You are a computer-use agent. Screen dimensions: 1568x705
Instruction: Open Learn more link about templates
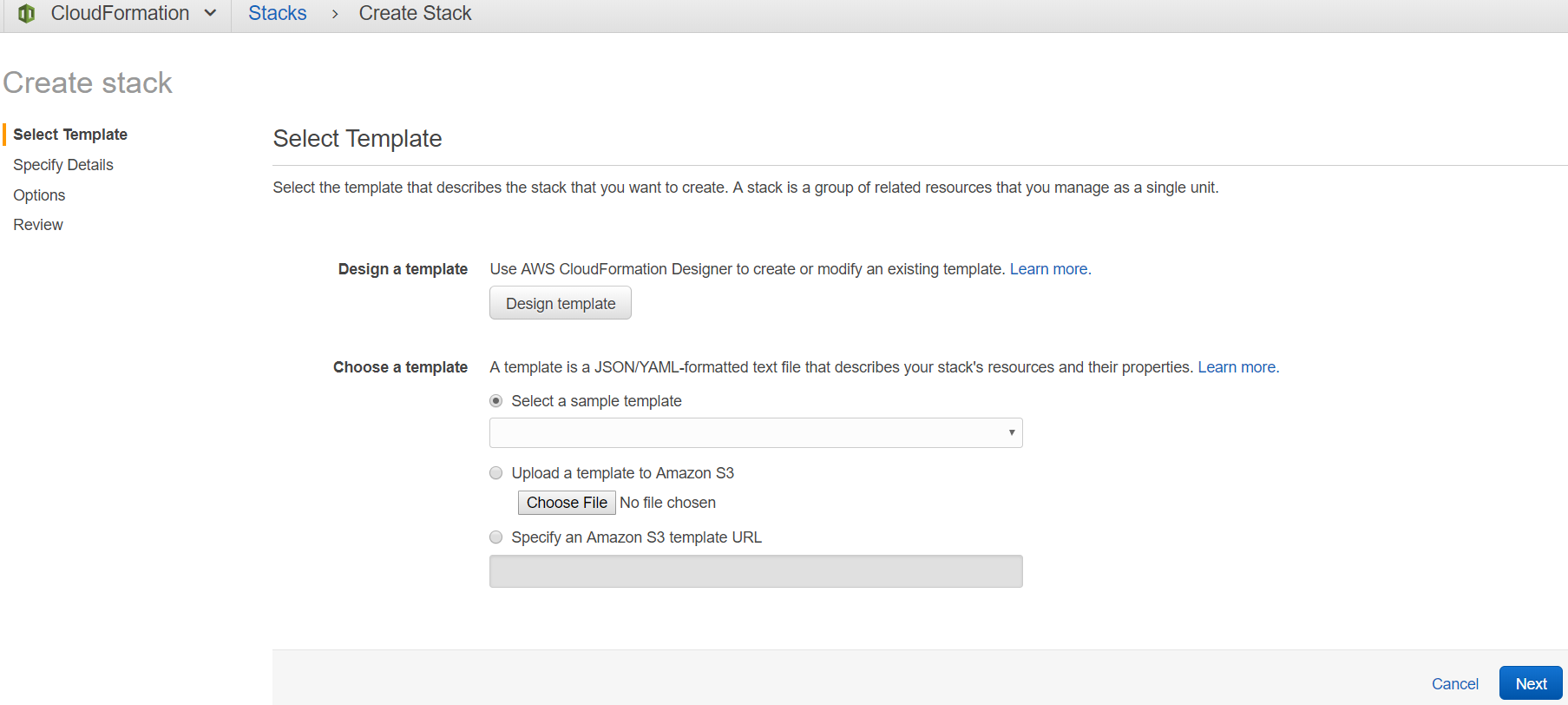point(1238,367)
